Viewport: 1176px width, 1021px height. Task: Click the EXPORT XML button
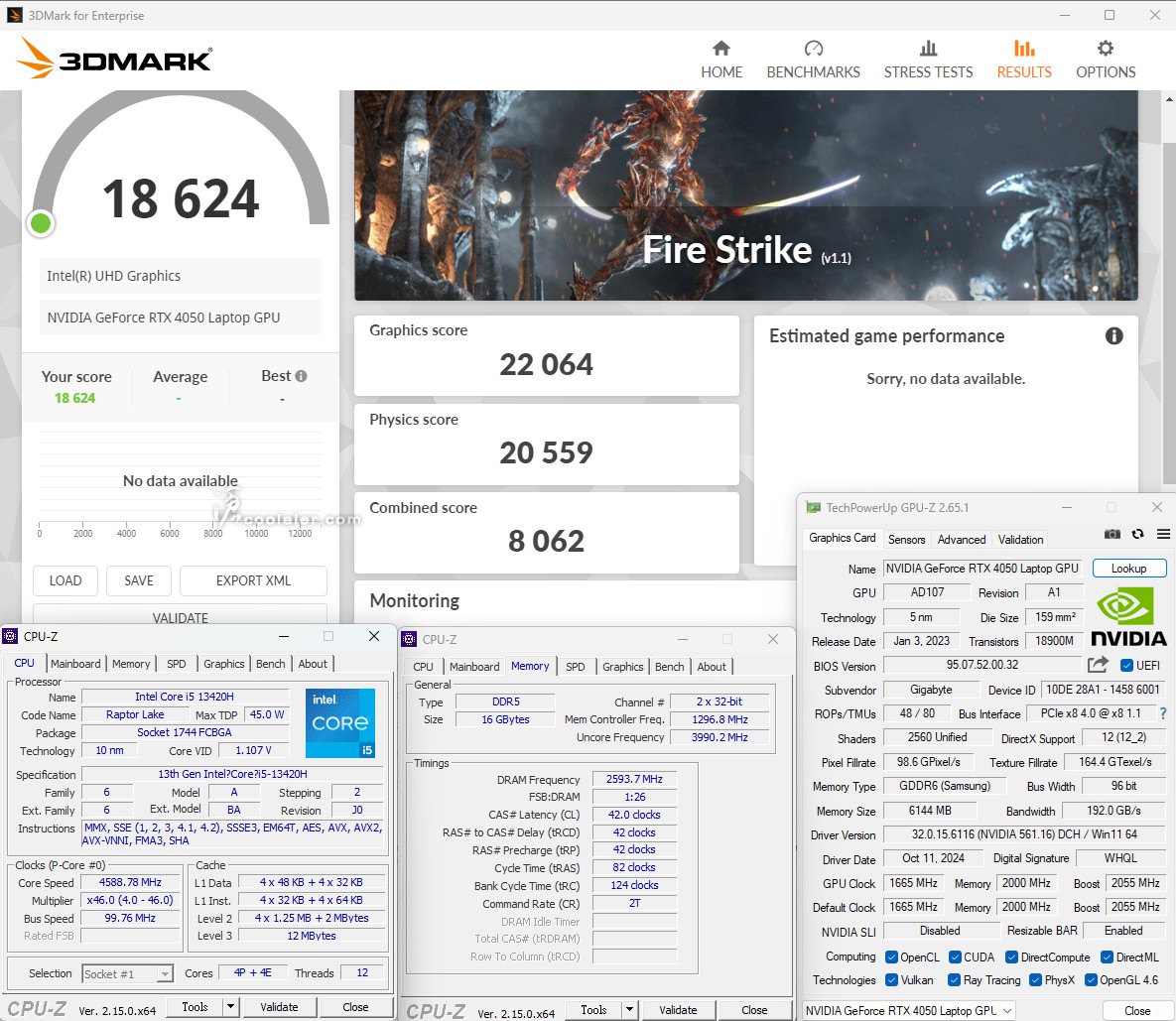click(253, 581)
